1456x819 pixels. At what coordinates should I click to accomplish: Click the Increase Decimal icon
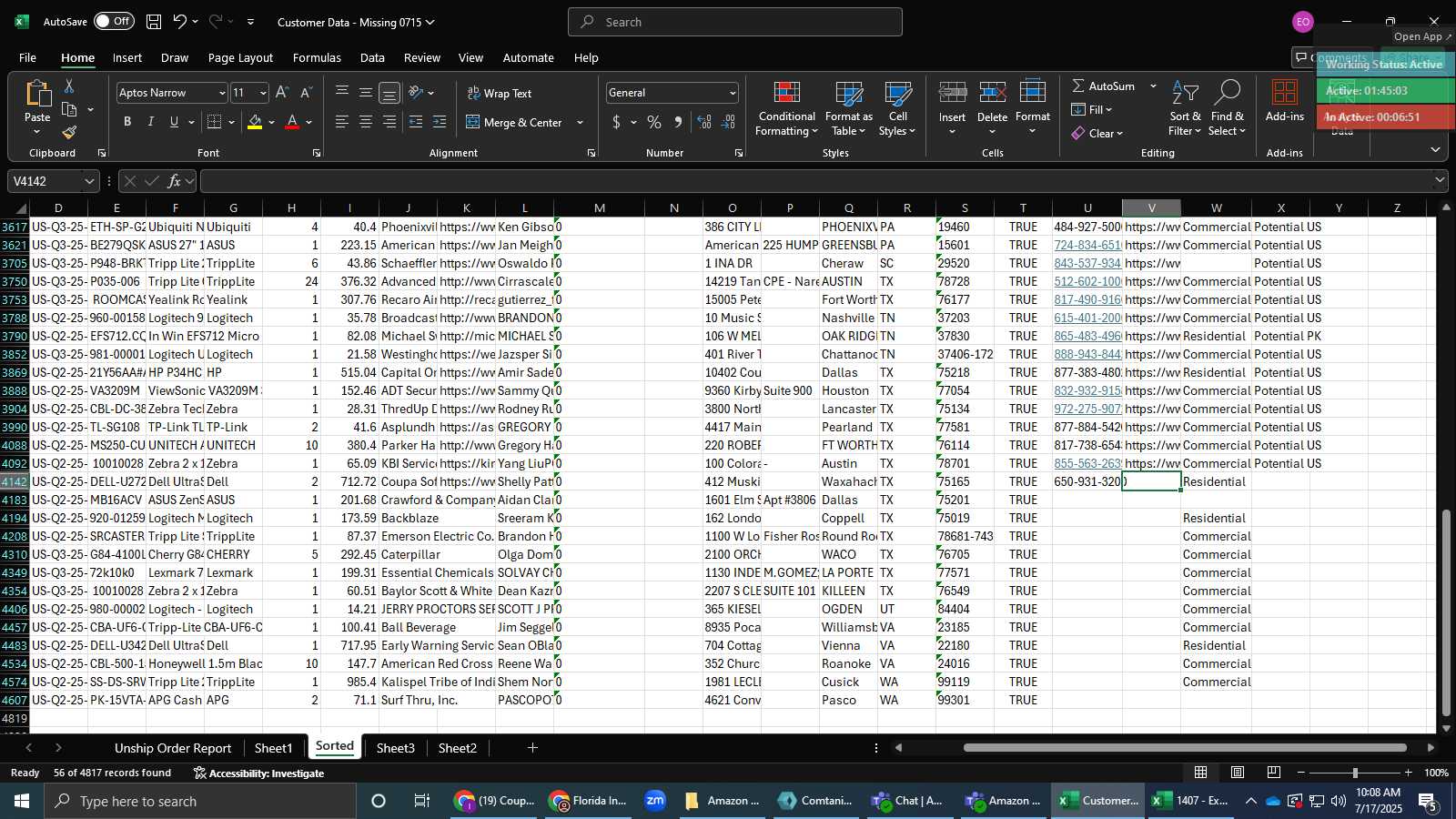(704, 122)
